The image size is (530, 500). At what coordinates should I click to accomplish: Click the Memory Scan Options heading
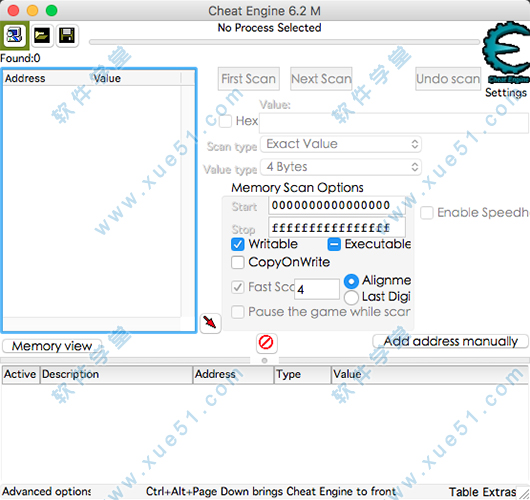click(297, 188)
